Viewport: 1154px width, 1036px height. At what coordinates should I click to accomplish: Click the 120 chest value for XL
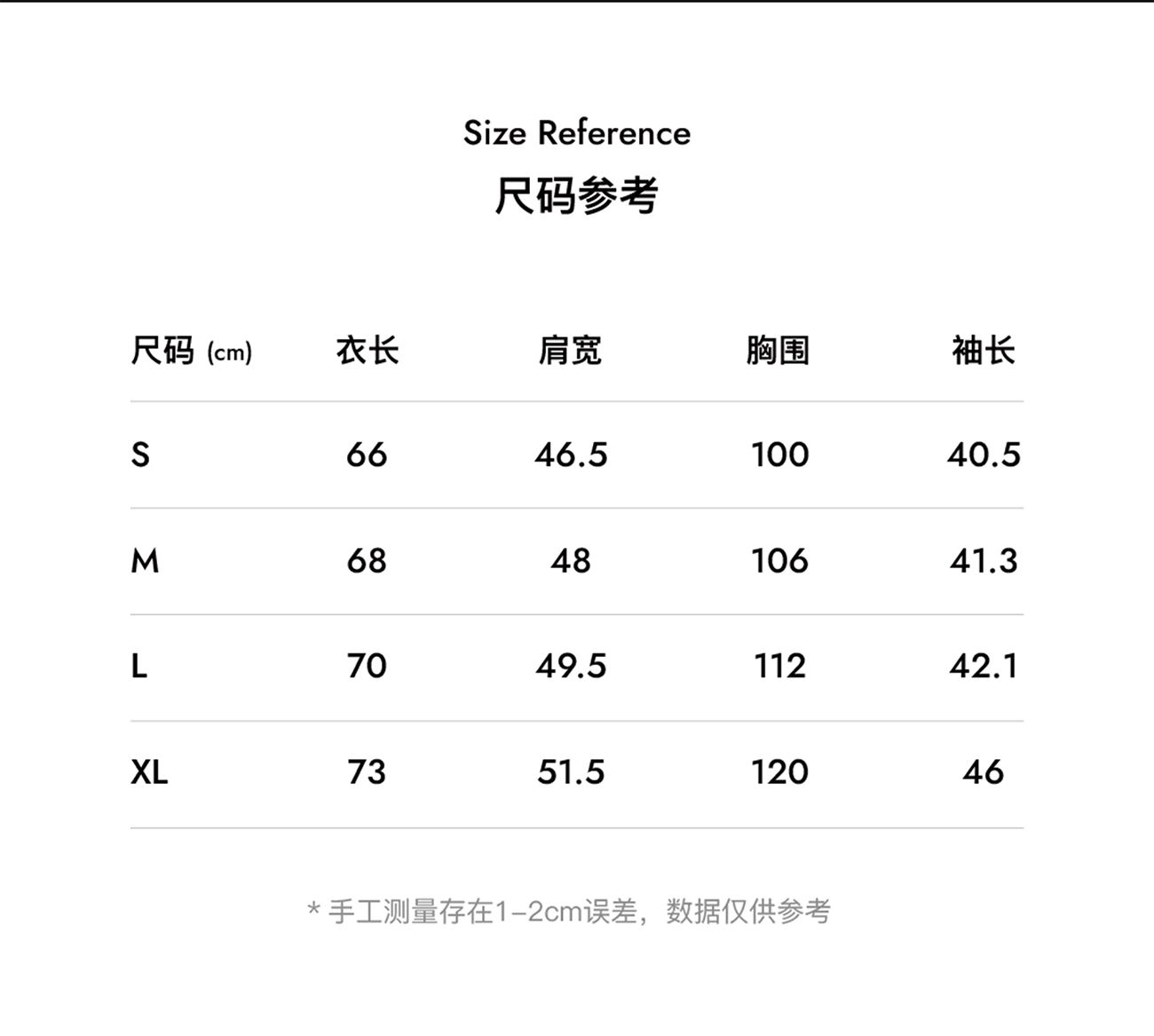pos(780,772)
